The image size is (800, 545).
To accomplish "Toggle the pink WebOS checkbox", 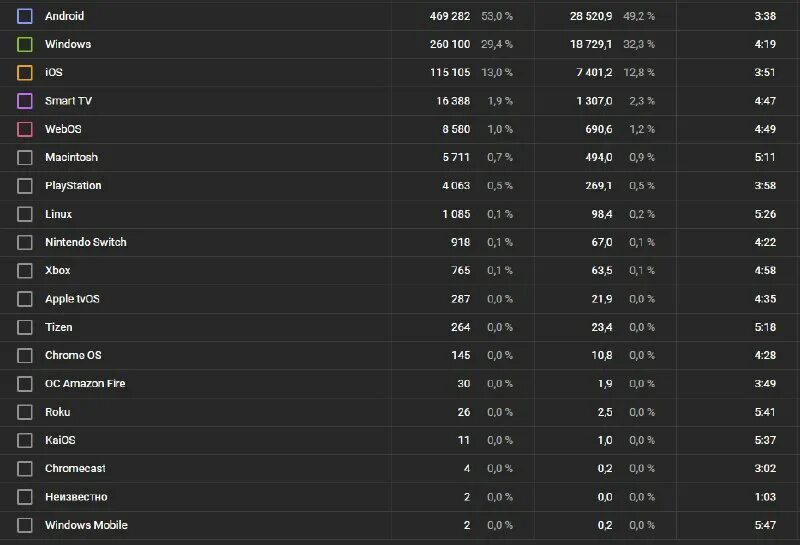I will (24, 129).
